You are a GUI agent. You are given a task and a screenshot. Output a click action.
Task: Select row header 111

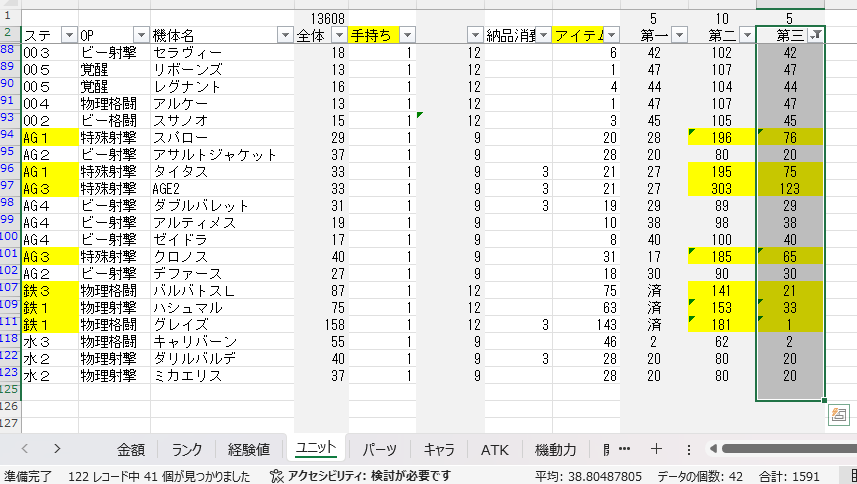click(9, 322)
